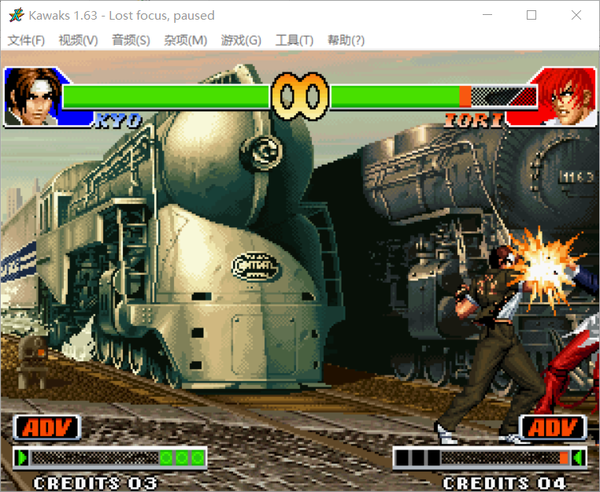Open the 视频(V) menu
The height and width of the screenshot is (492, 600).
(78, 40)
